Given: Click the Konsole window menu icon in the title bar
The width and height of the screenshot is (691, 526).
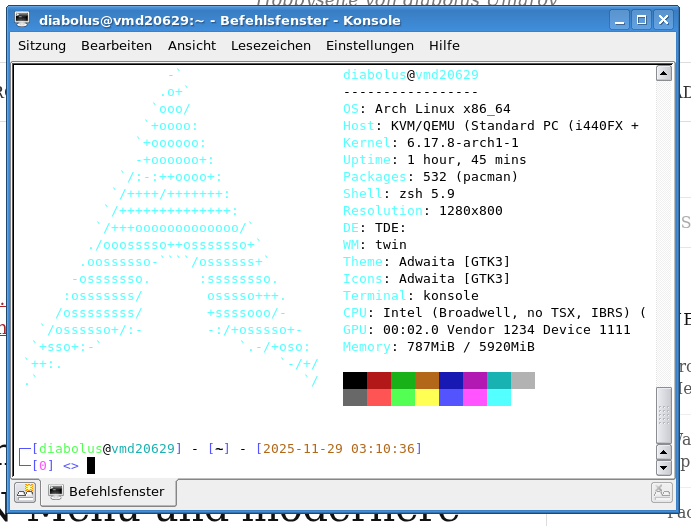Looking at the screenshot, I should click(x=22, y=19).
